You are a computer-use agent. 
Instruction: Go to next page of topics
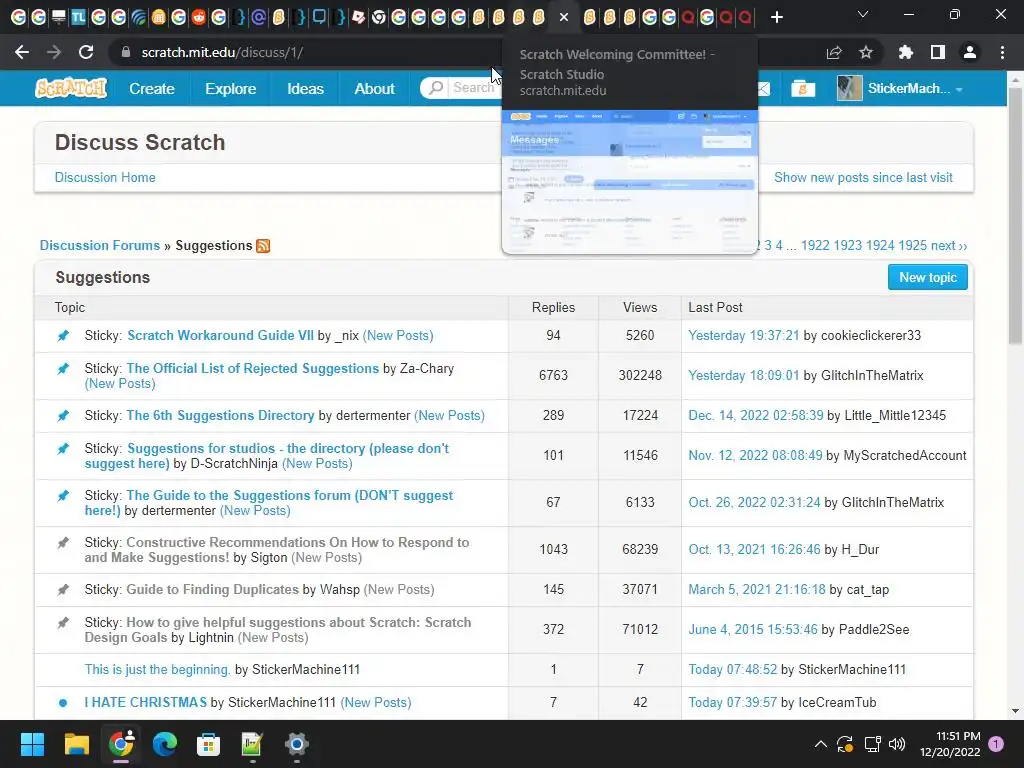pos(949,245)
